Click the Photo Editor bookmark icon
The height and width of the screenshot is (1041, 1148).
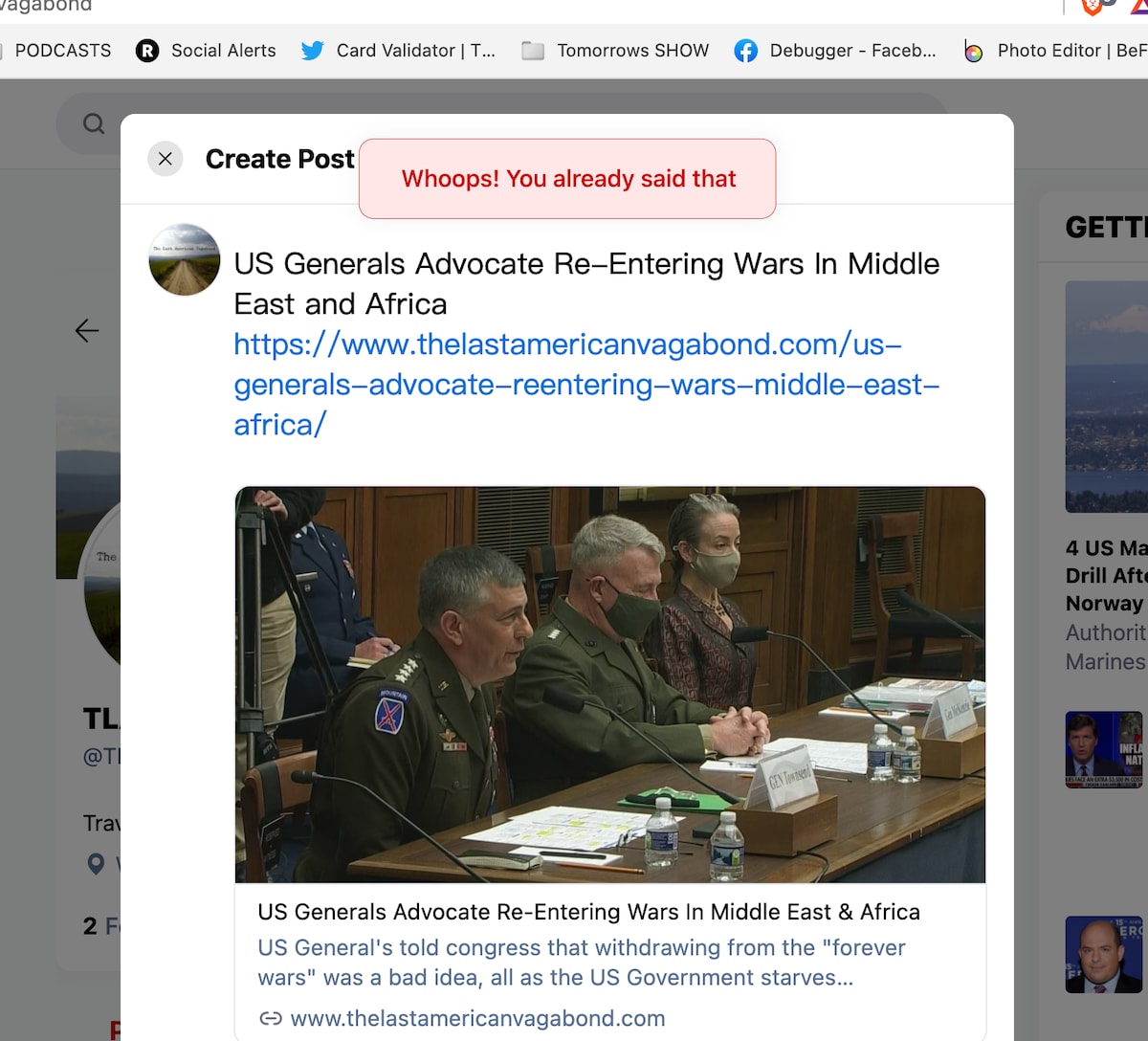973,52
